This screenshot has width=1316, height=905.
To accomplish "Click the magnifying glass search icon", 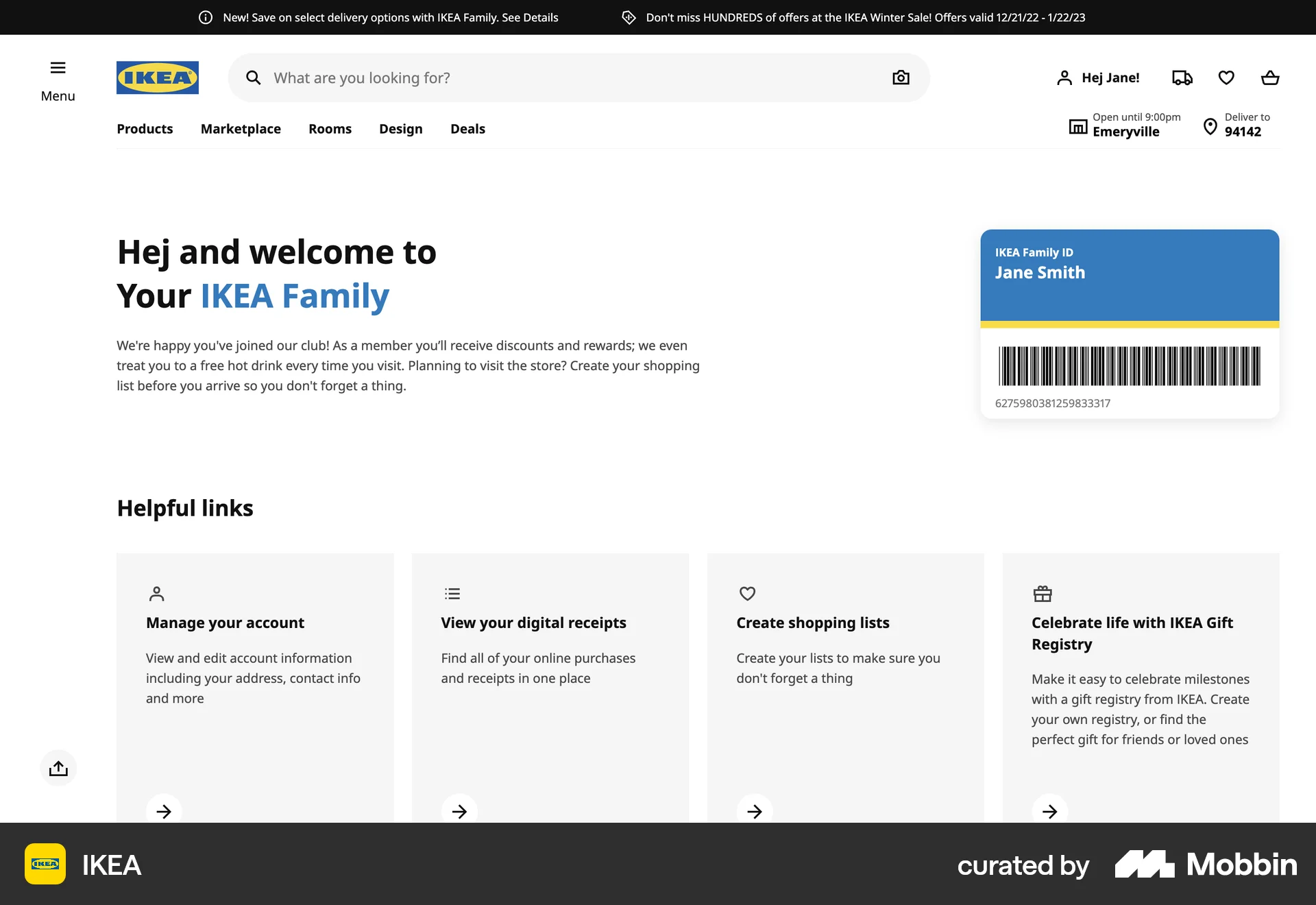I will (x=254, y=77).
